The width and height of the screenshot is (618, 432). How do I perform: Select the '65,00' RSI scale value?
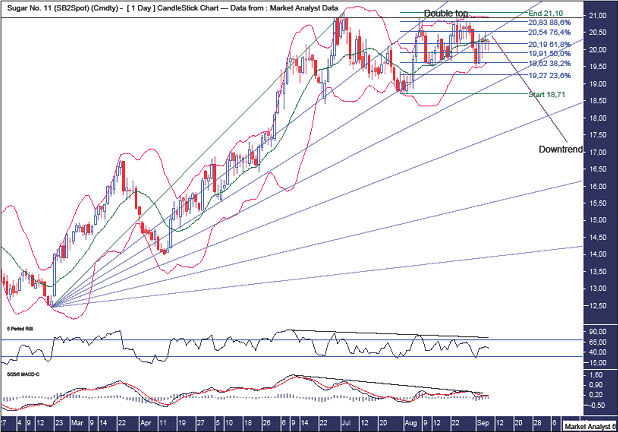click(x=598, y=342)
